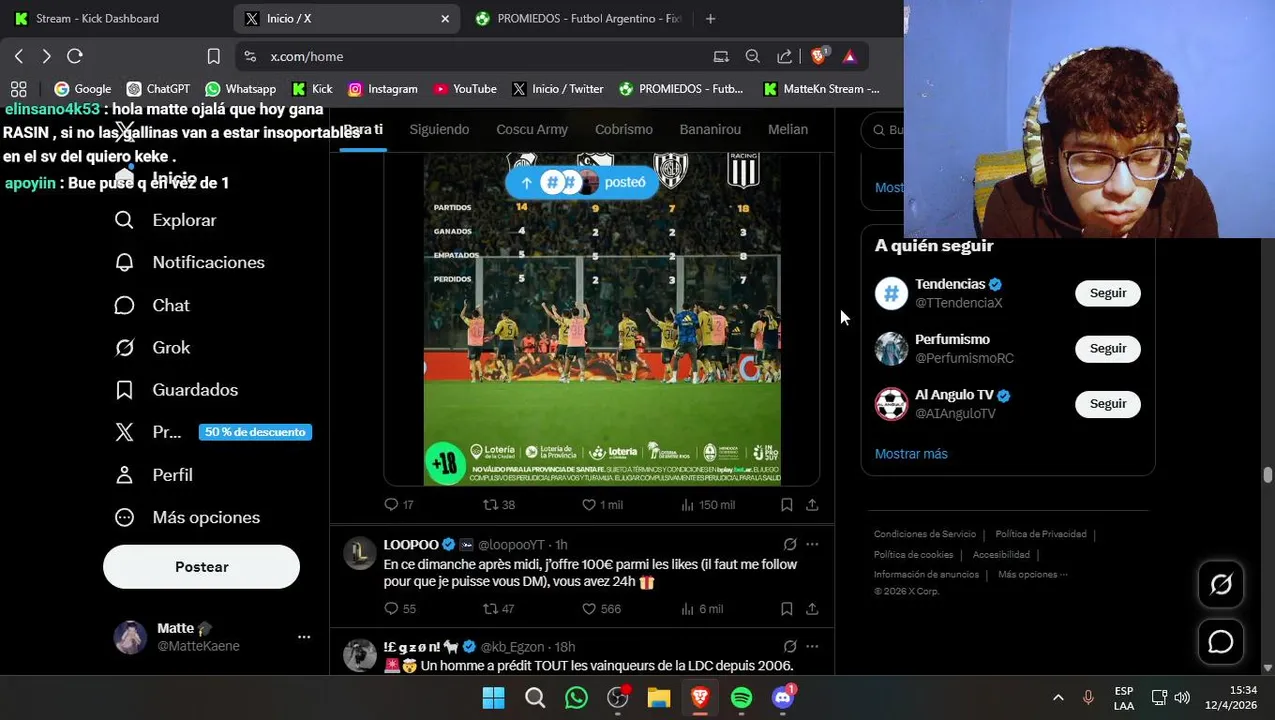Follow Perfumismo account

point(1108,348)
